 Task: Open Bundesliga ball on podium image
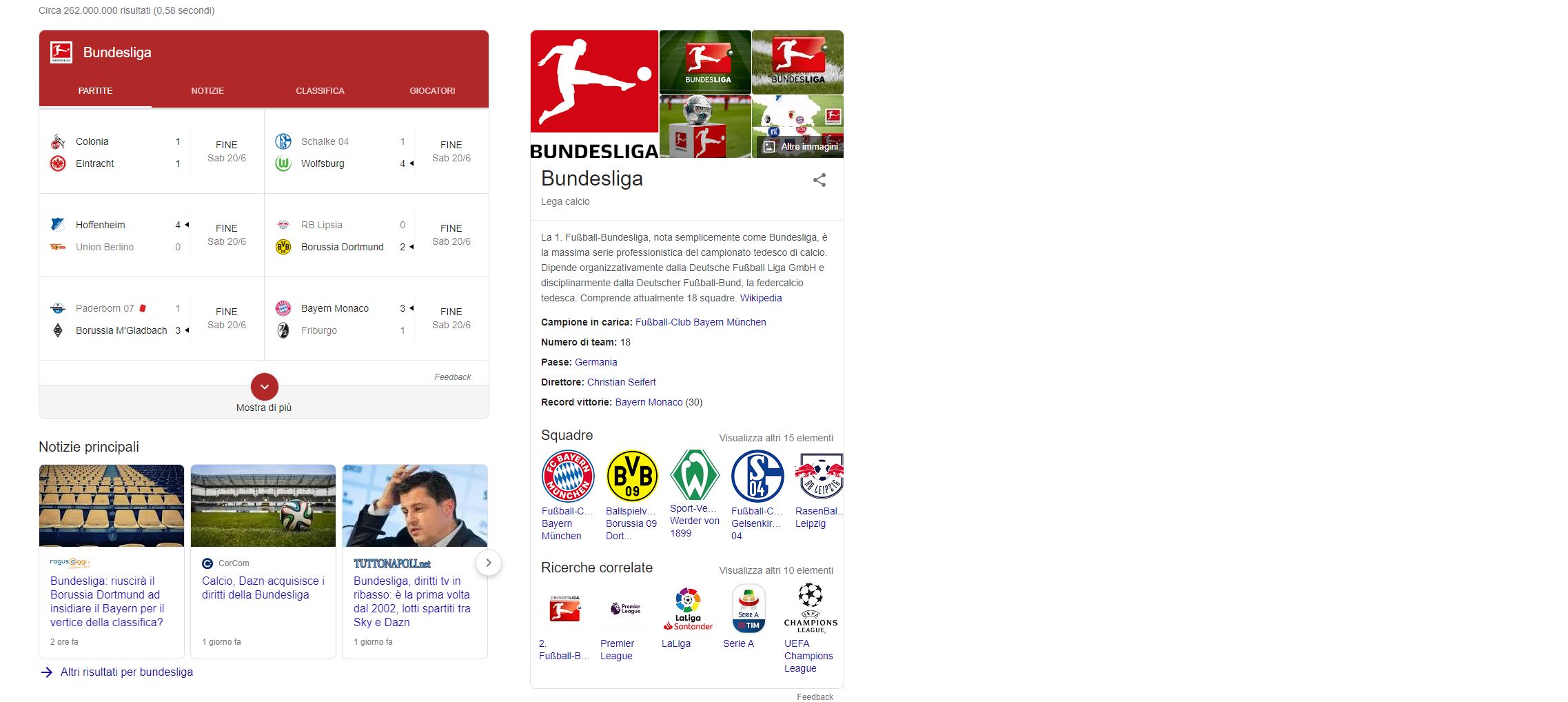pyautogui.click(x=705, y=127)
